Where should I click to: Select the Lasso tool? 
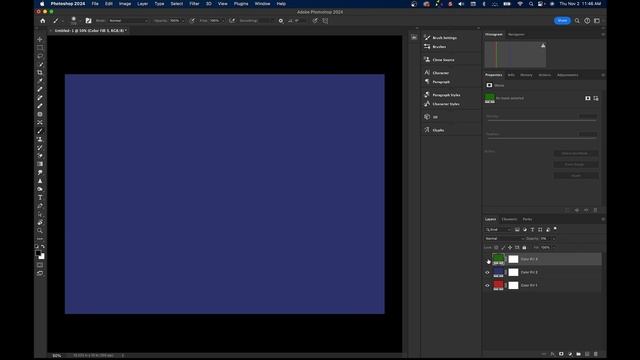pyautogui.click(x=40, y=56)
